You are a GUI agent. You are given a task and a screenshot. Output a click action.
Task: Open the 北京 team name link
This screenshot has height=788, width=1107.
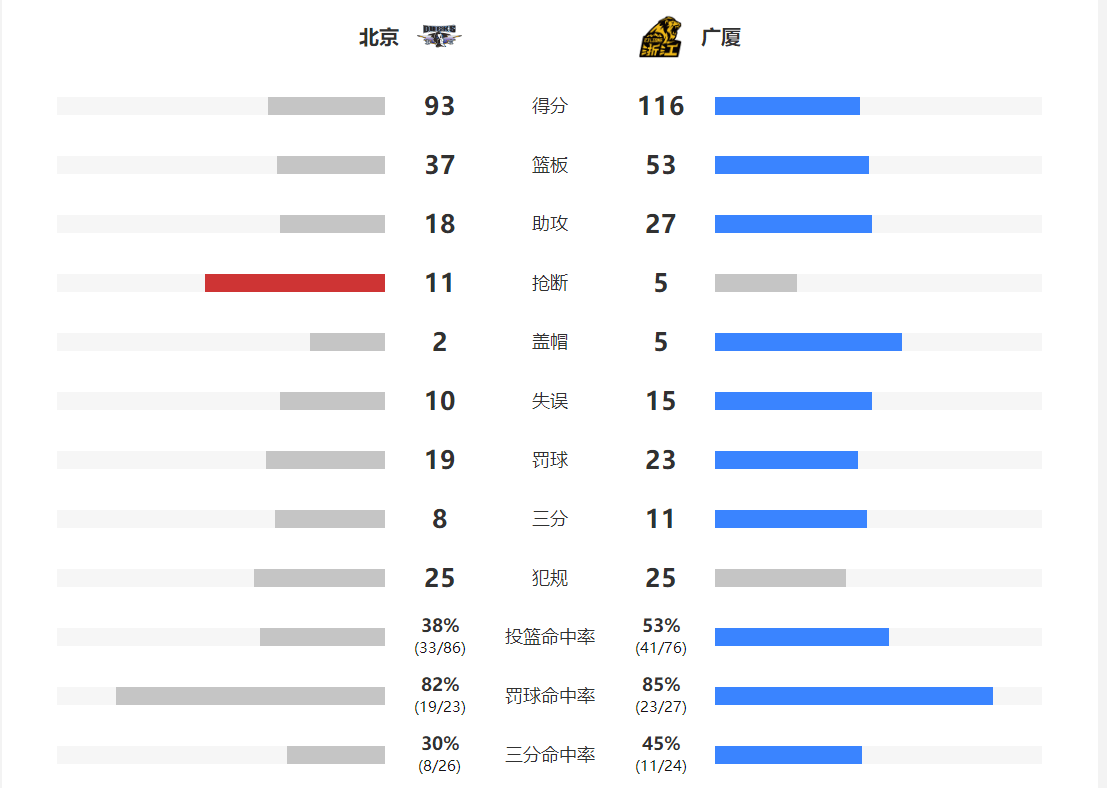[379, 37]
